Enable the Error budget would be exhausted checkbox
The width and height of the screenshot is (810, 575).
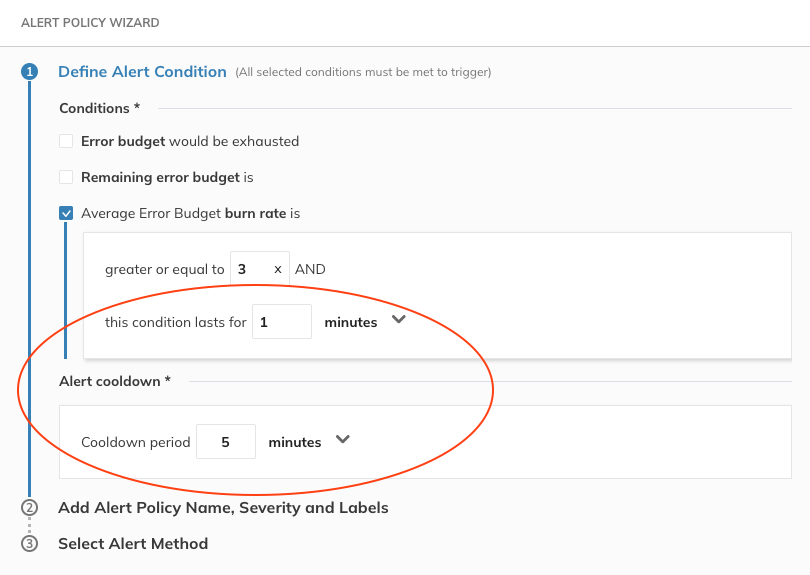(66, 141)
